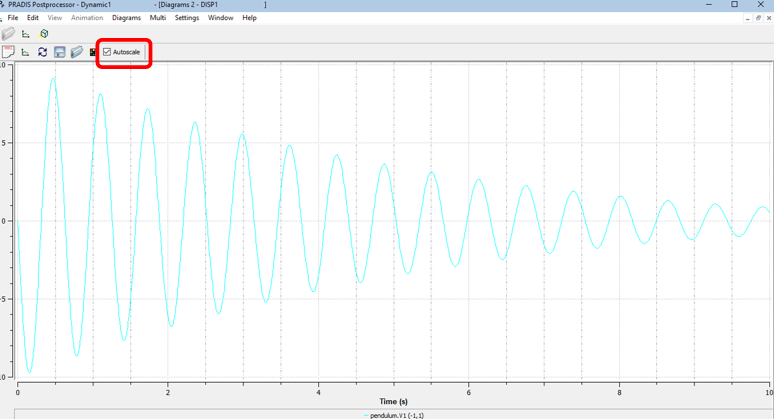Click the save diskette icon
The height and width of the screenshot is (419, 776).
pyautogui.click(x=60, y=52)
